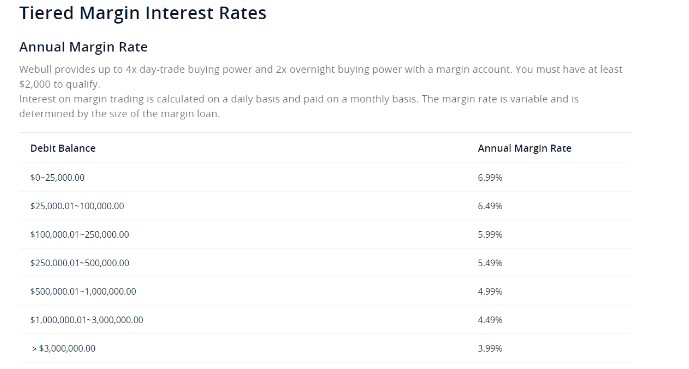
Task: Select the $100,000.01~250,000.00 balance row
Action: click(x=325, y=235)
